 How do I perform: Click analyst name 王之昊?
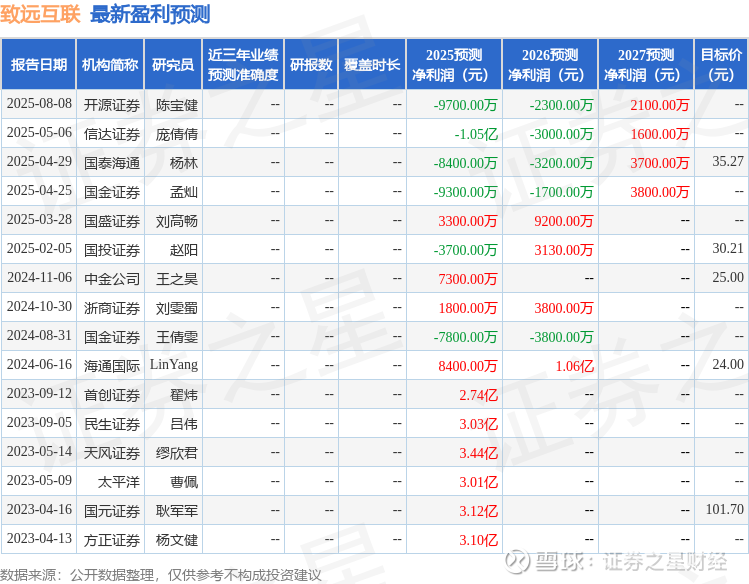tap(177, 279)
